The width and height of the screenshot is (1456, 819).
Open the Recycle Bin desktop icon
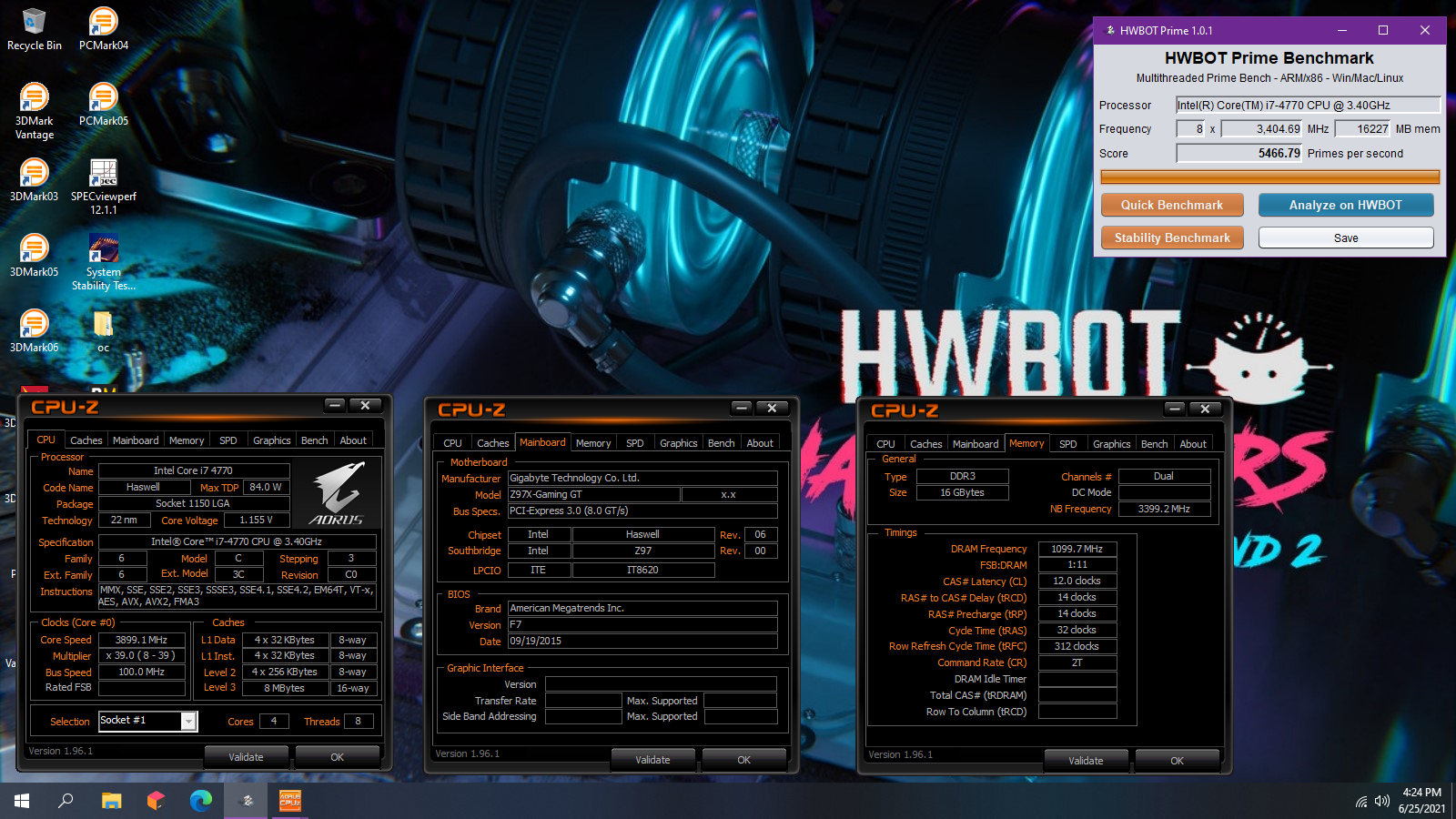click(x=35, y=29)
